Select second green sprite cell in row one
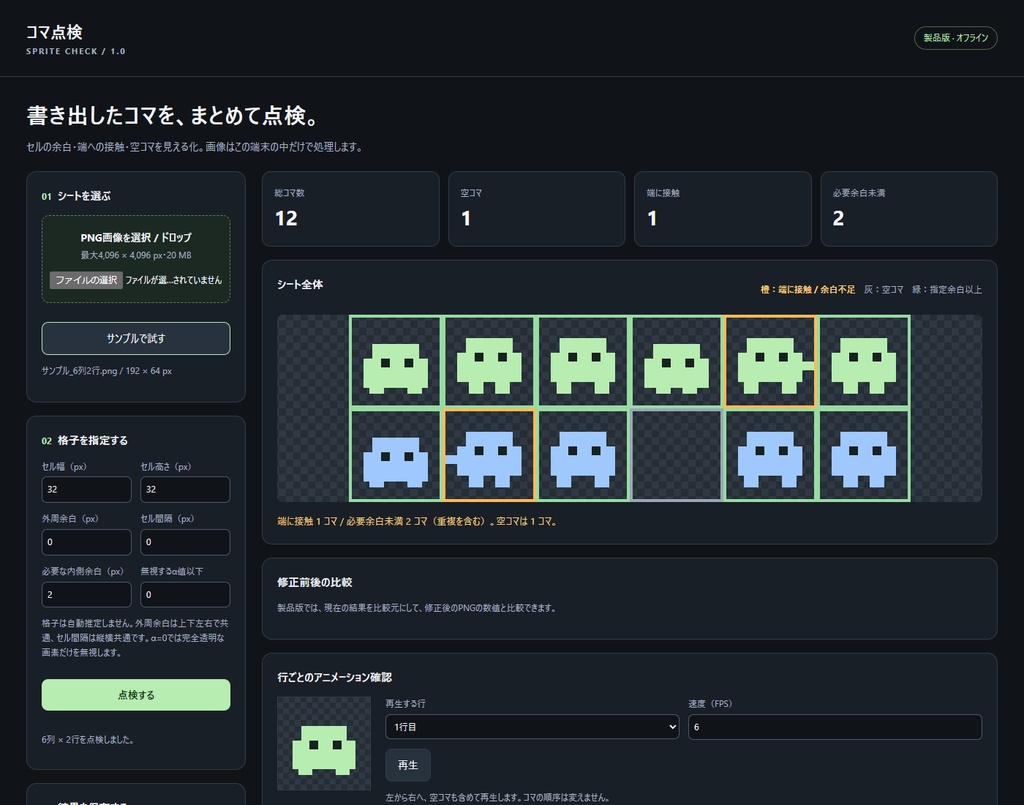The image size is (1024, 805). tap(489, 362)
